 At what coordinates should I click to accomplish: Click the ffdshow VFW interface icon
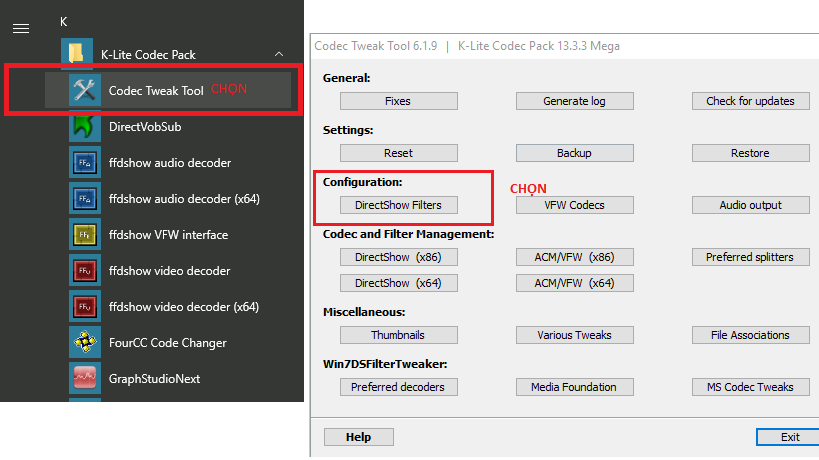[85, 234]
